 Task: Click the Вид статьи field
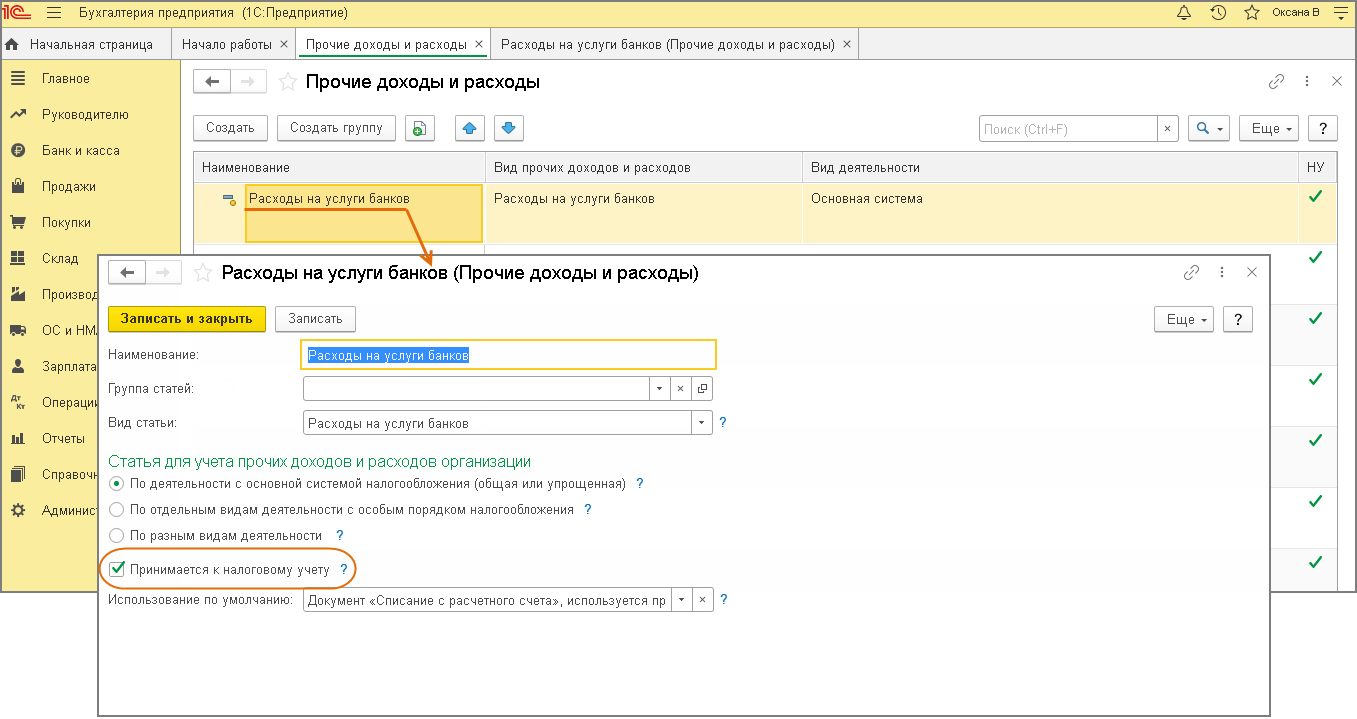497,423
